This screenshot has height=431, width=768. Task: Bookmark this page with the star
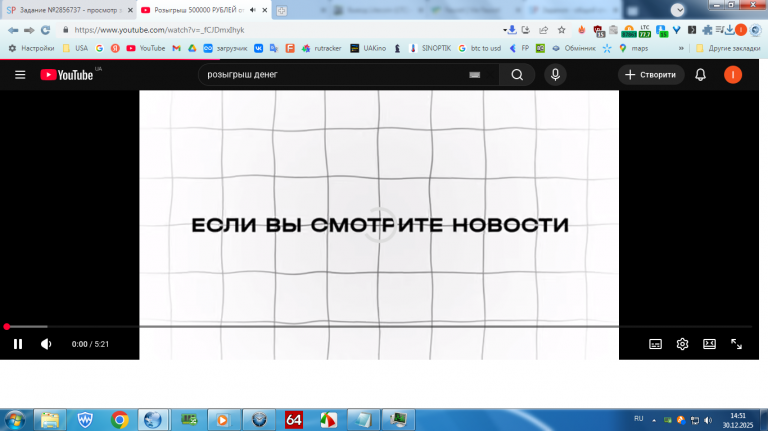click(x=561, y=30)
